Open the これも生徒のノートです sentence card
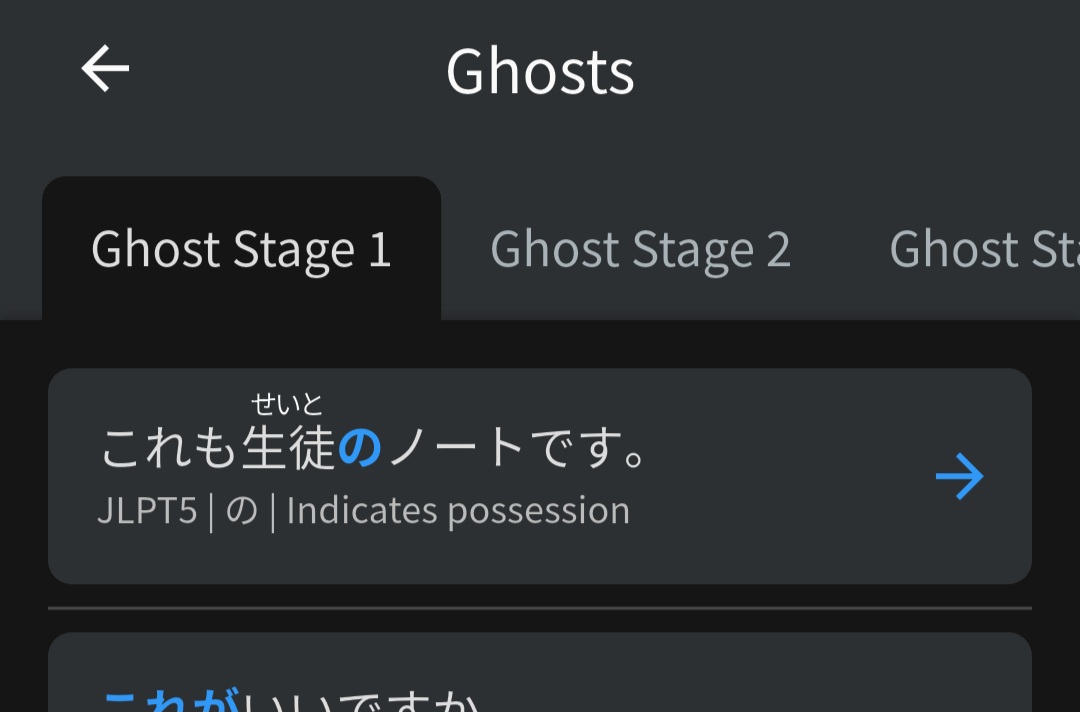 pyautogui.click(x=540, y=476)
